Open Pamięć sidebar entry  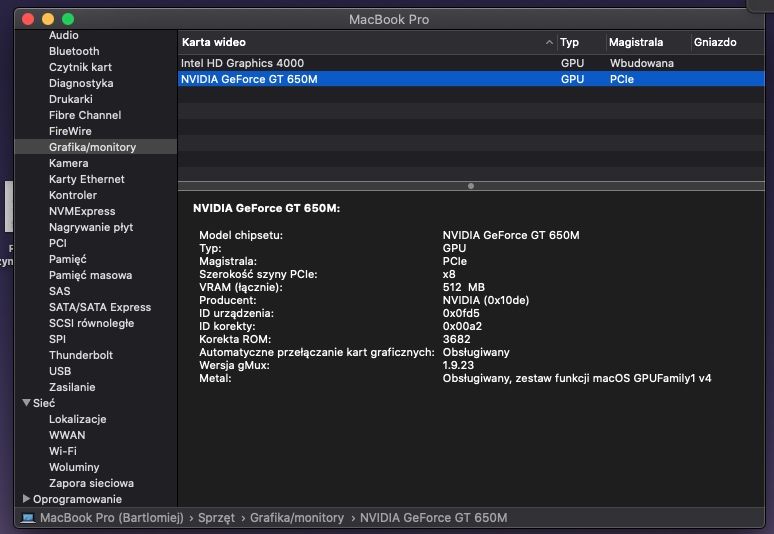68,259
